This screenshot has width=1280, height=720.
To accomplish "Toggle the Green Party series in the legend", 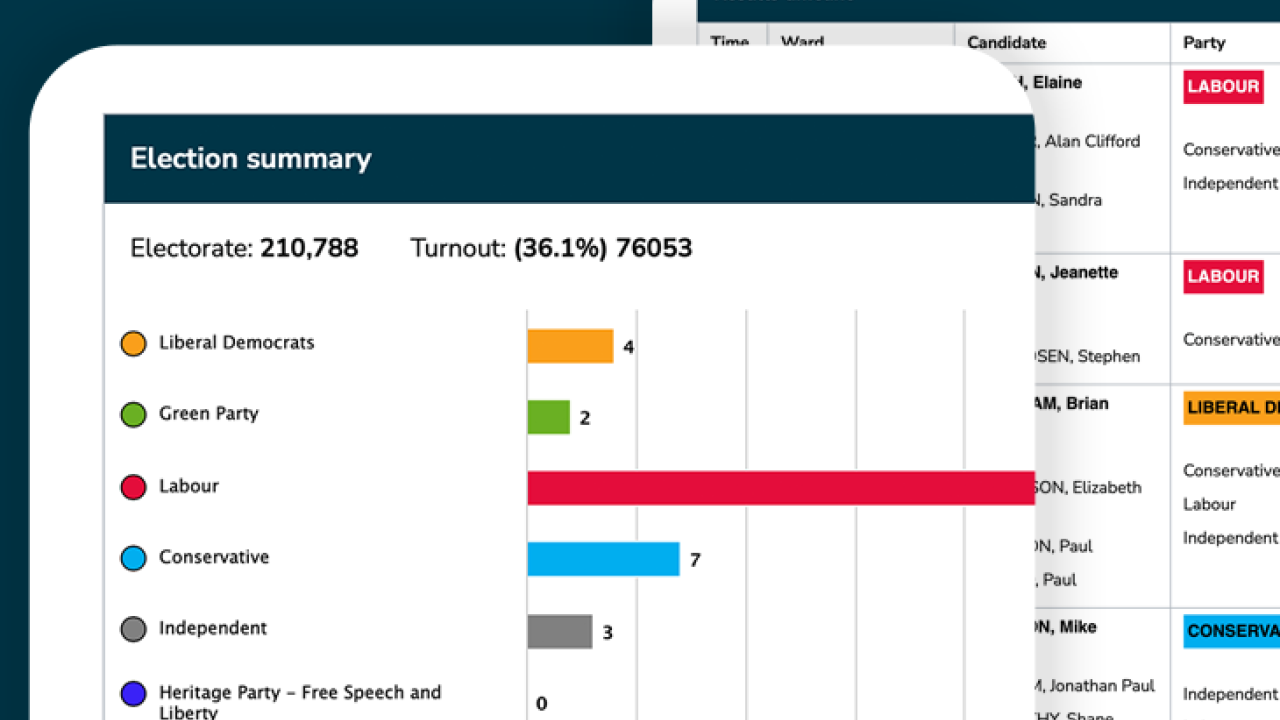I will (x=210, y=414).
